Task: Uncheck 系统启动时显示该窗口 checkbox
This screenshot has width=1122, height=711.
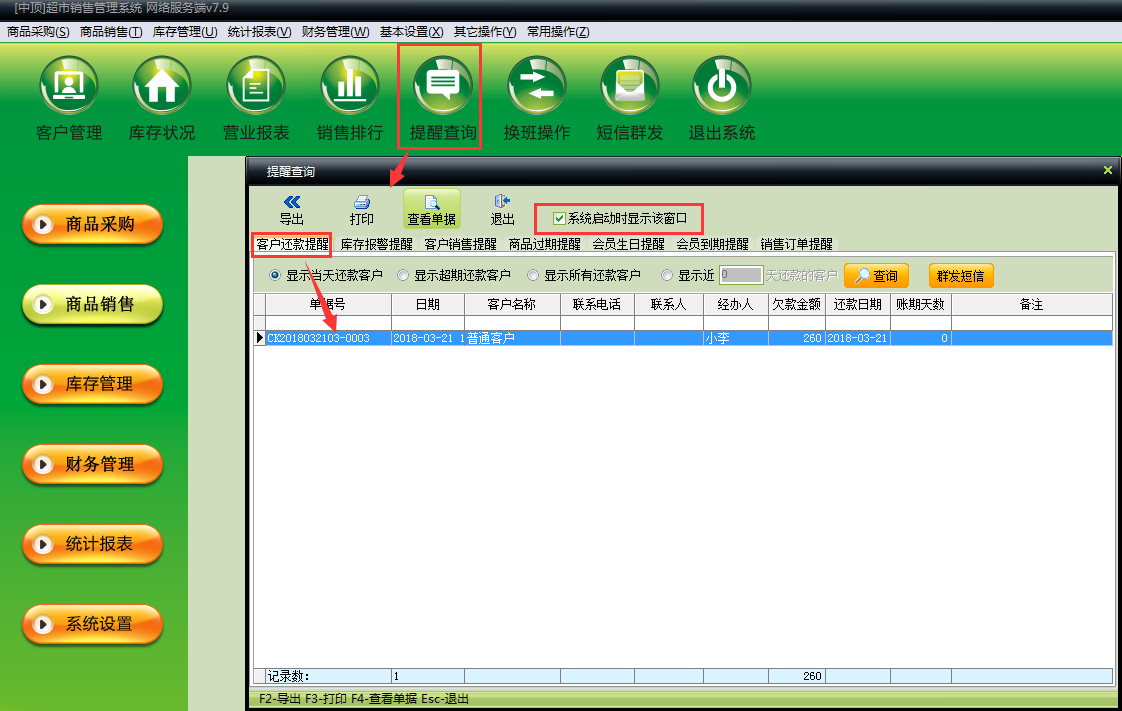Action: [559, 218]
